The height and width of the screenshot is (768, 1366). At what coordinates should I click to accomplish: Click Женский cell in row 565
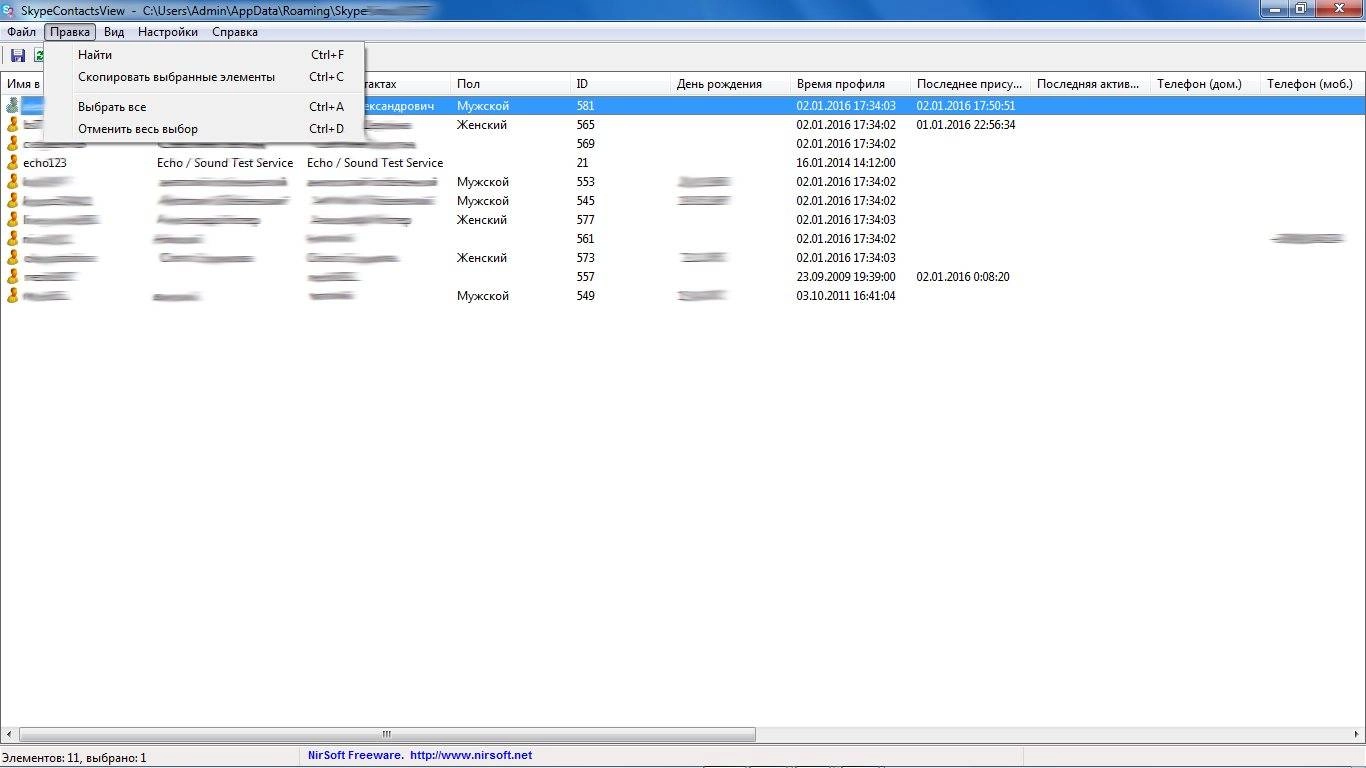tap(482, 124)
